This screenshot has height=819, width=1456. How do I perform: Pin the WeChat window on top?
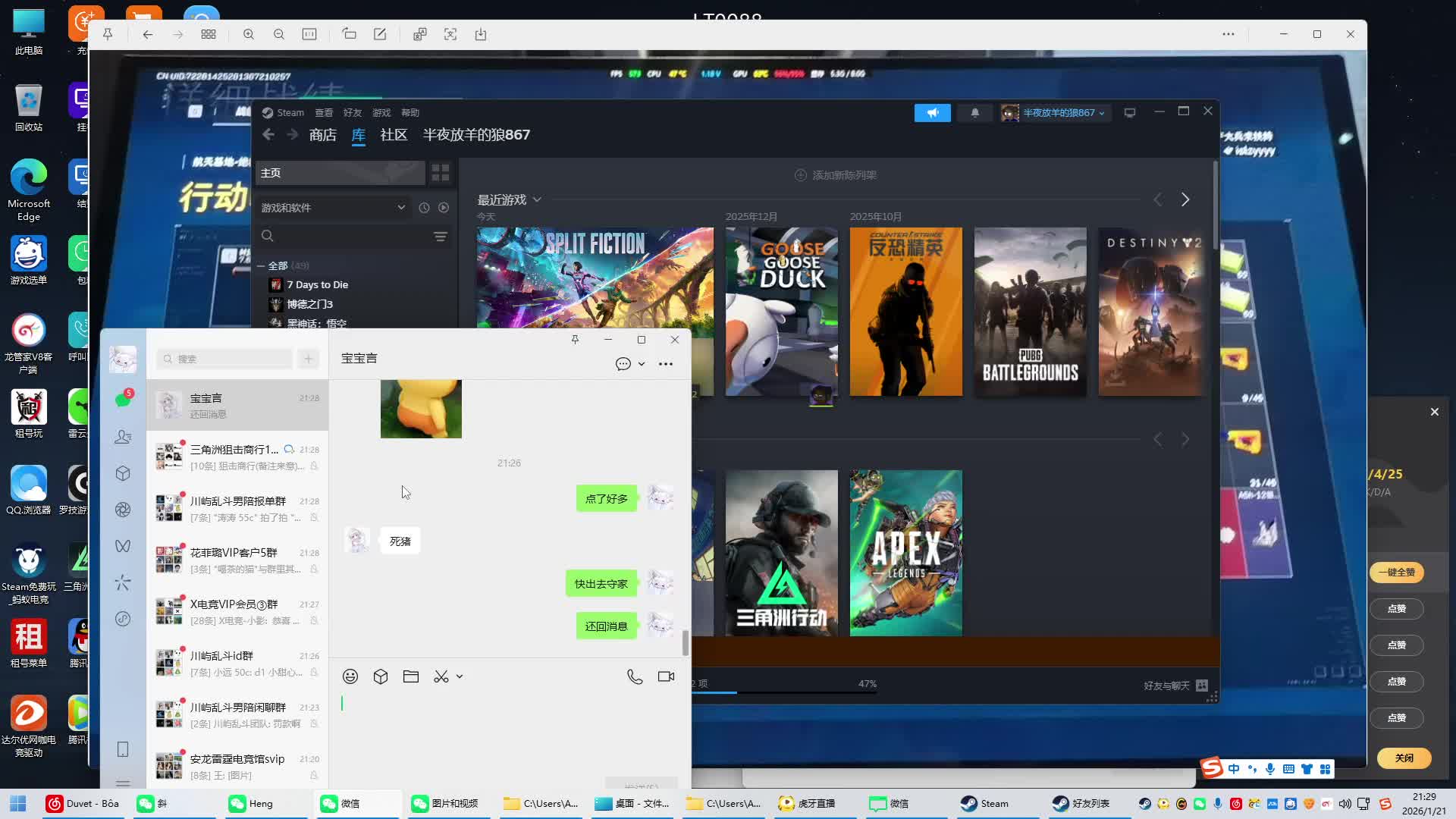[575, 340]
